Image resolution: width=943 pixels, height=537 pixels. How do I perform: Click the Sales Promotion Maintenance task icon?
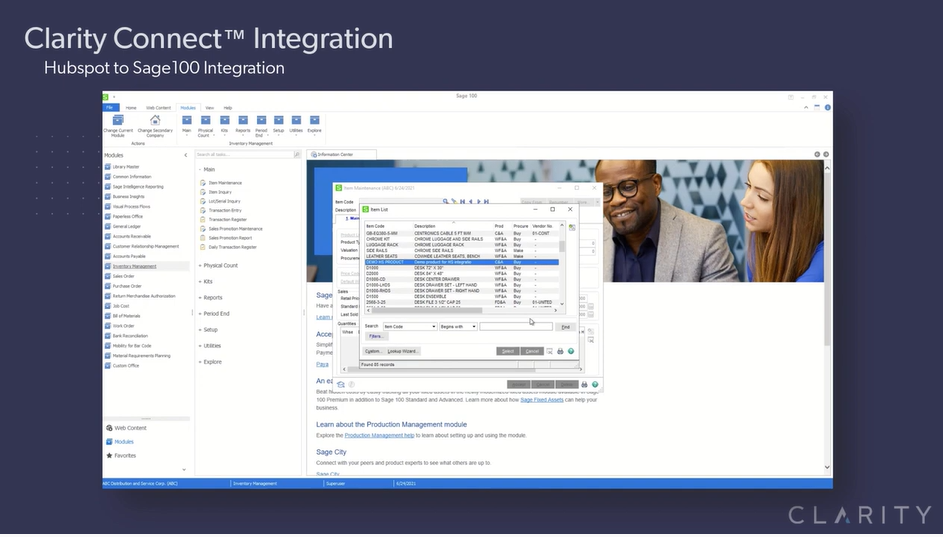203,229
